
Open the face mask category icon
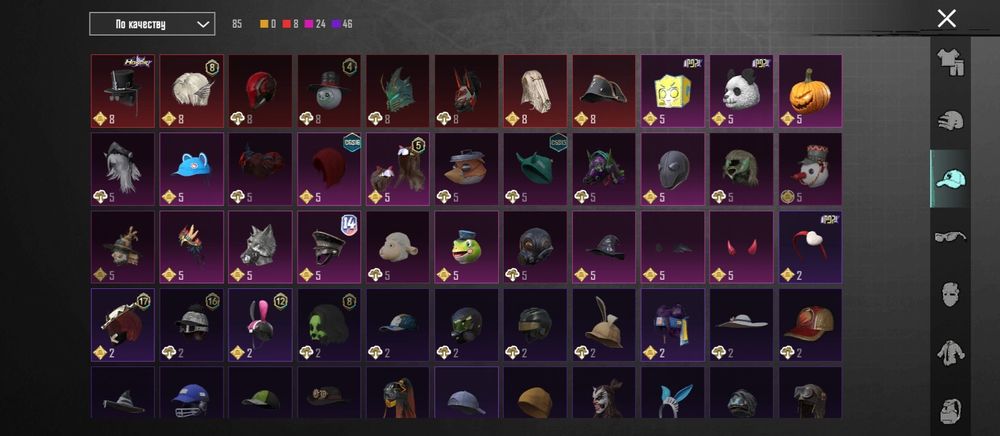pos(950,294)
